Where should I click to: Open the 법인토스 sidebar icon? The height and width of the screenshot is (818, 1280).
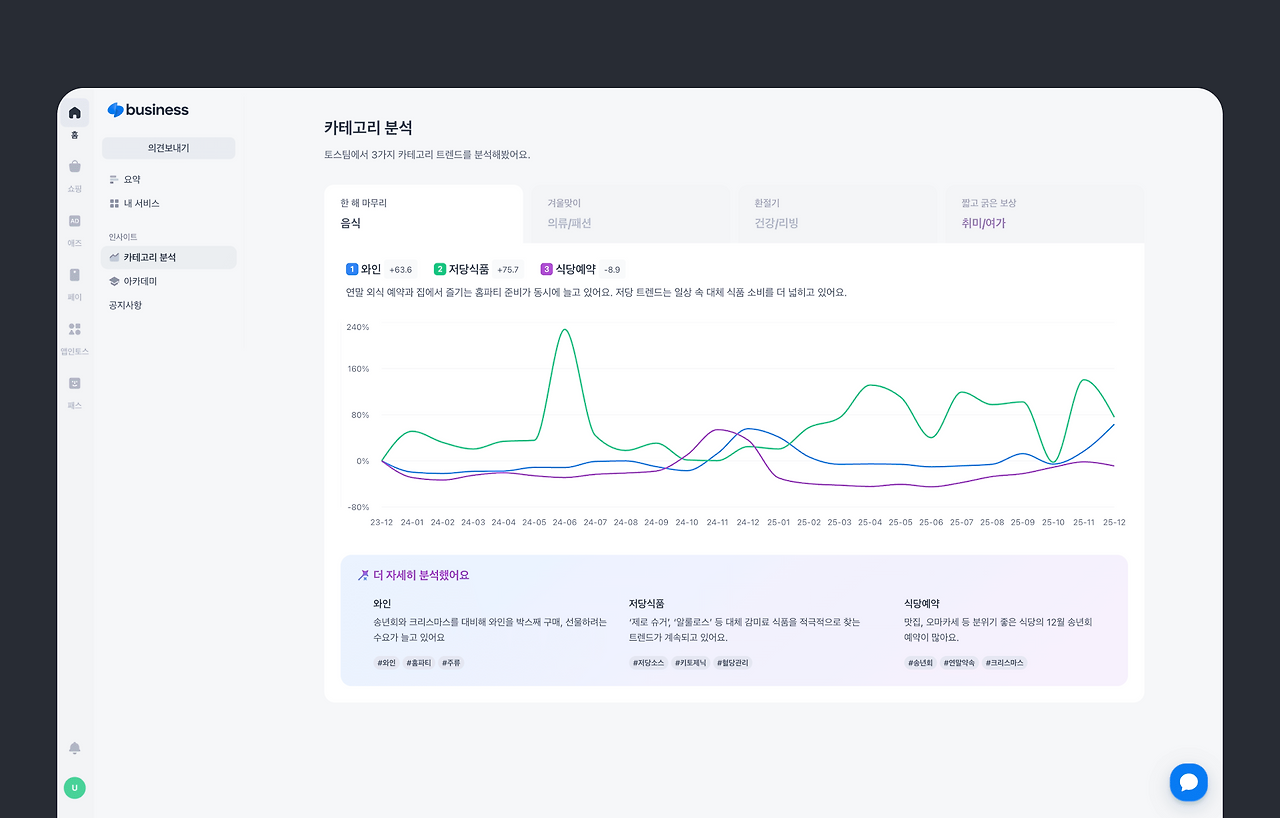(x=74, y=329)
